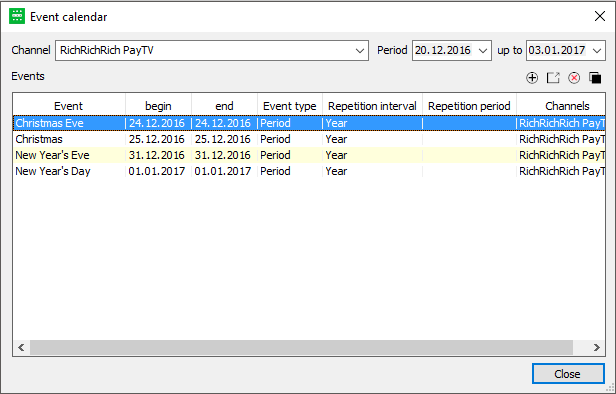The height and width of the screenshot is (394, 616).
Task: Sort by the end column header
Action: click(x=224, y=106)
